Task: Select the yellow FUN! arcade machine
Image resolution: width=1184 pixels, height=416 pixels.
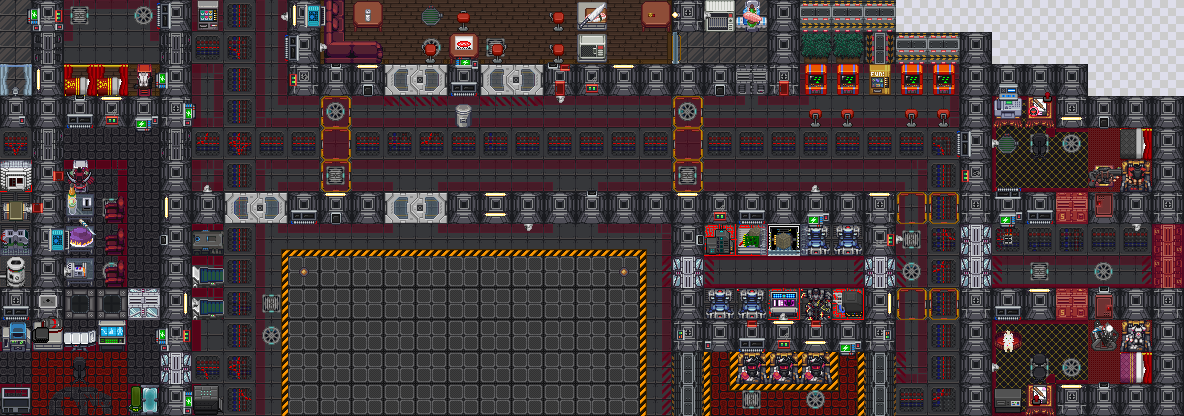Action: pyautogui.click(x=880, y=79)
